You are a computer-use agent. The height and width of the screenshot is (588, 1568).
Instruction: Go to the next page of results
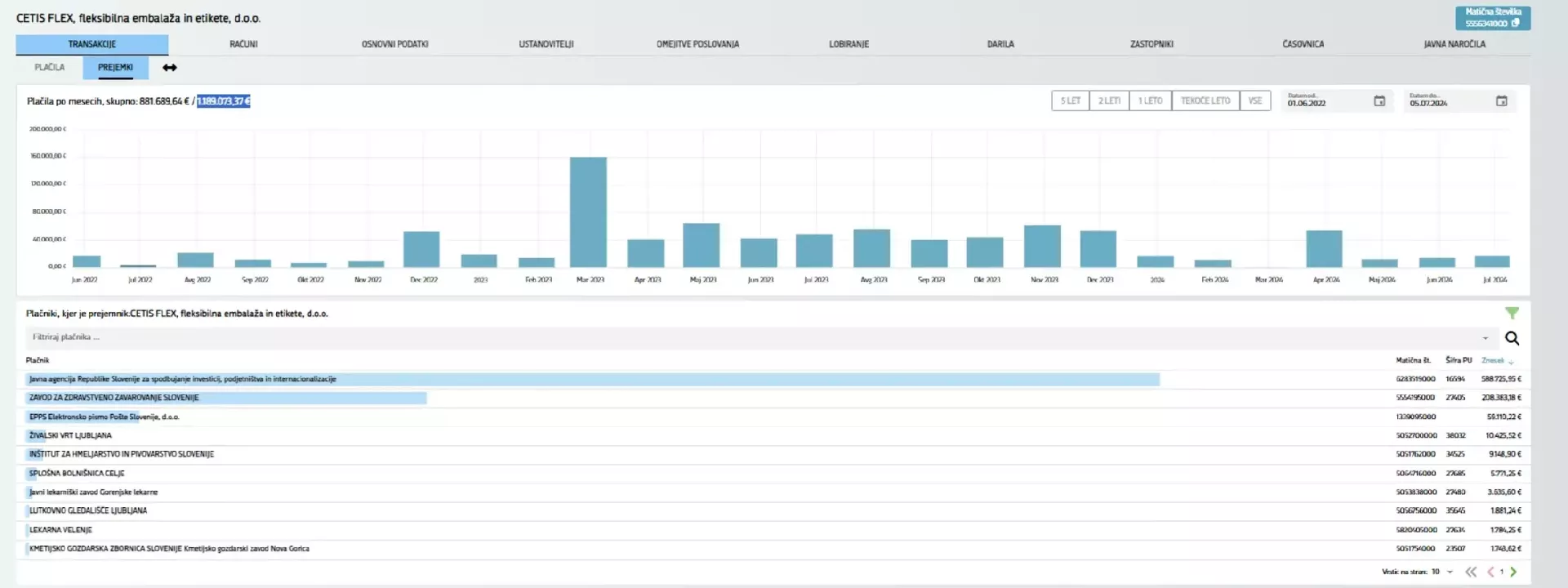pyautogui.click(x=1514, y=572)
